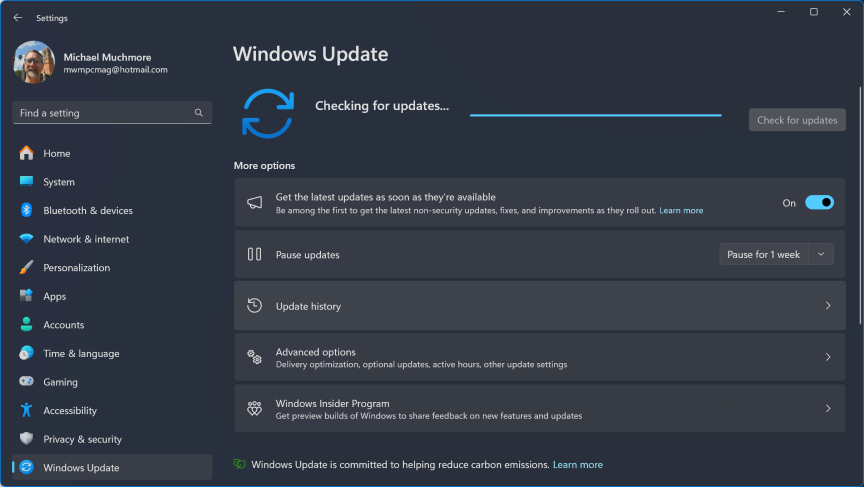Click the update checking progress bar

pyautogui.click(x=595, y=115)
